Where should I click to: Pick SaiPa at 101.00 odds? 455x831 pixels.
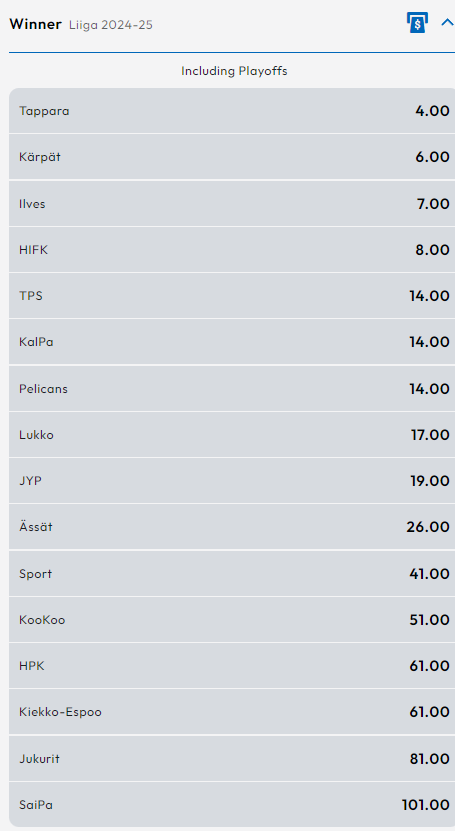(232, 805)
